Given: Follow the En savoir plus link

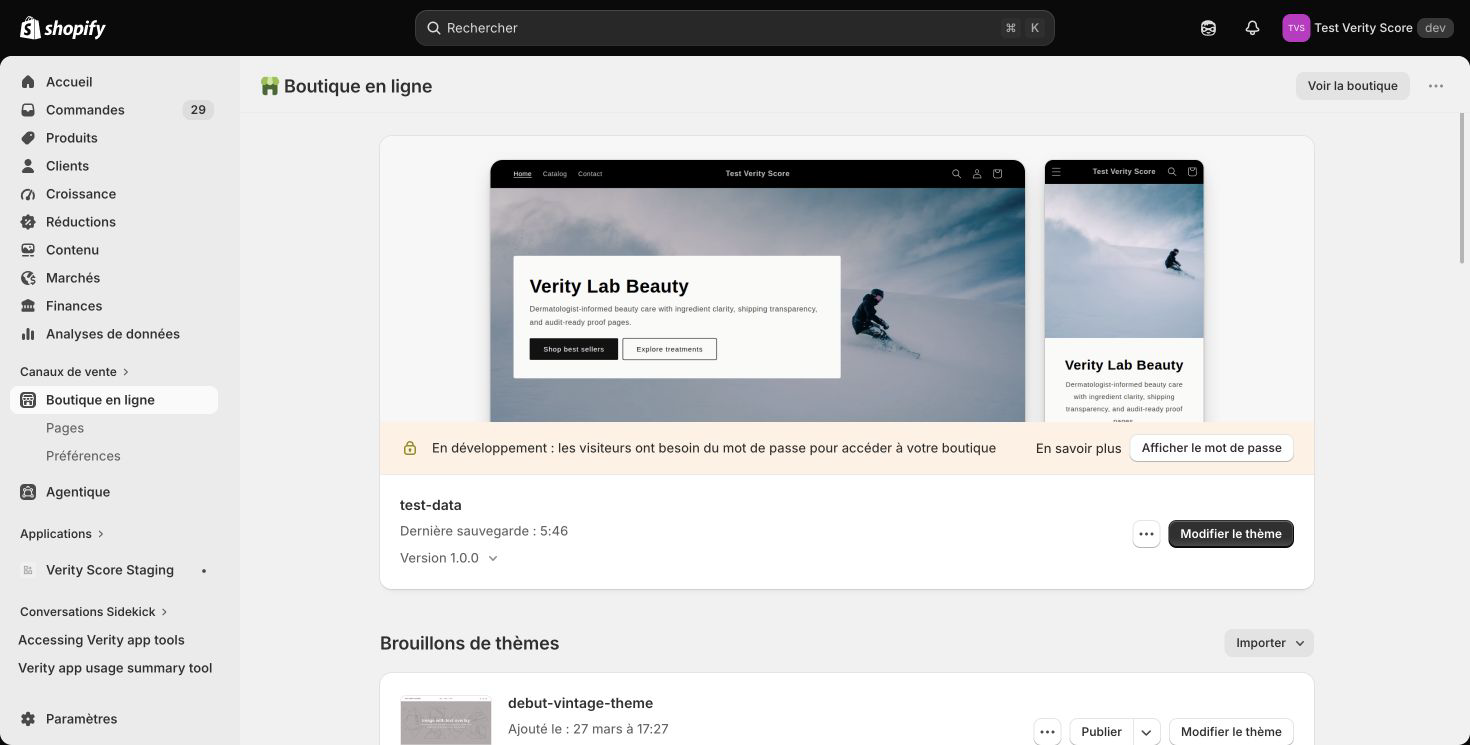Looking at the screenshot, I should (x=1078, y=448).
